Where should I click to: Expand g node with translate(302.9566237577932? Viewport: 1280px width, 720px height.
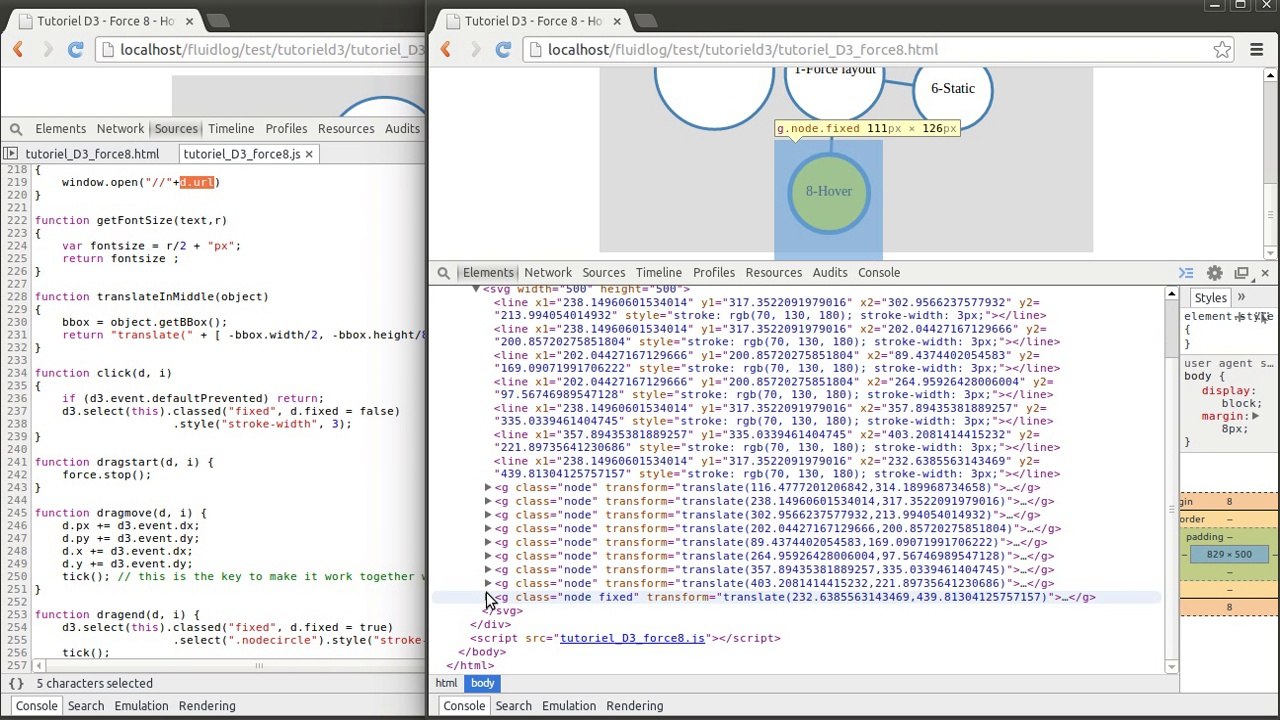click(488, 515)
